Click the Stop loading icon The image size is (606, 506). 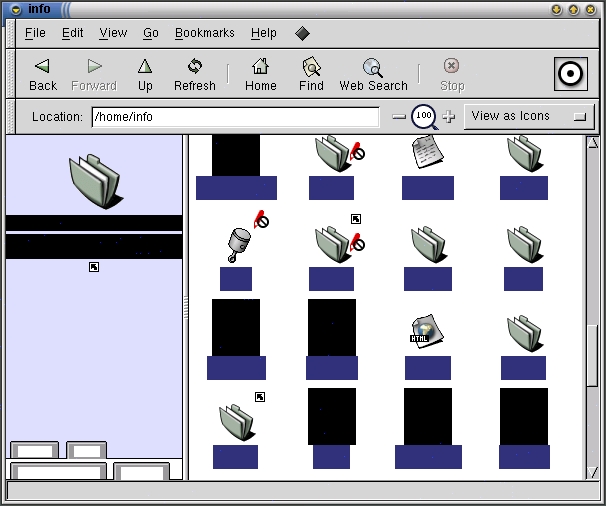click(452, 67)
